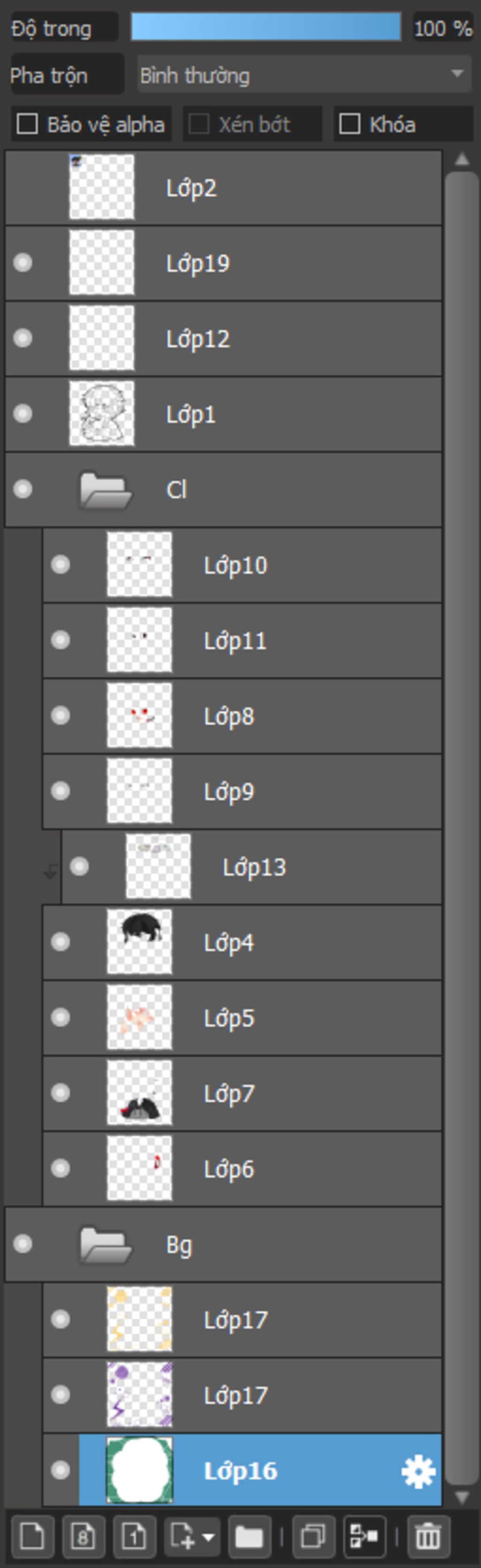Open settings gear for Lớp16
The height and width of the screenshot is (1568, 481).
click(x=418, y=1472)
